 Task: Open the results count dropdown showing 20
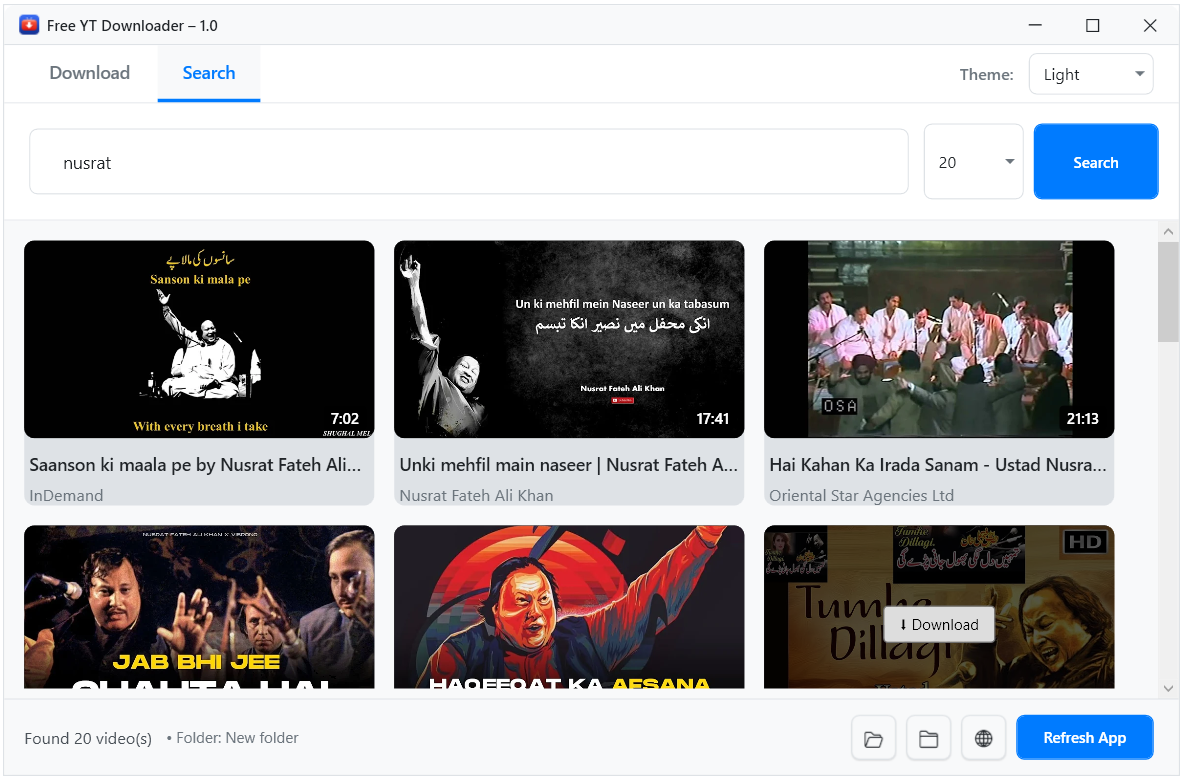[973, 161]
